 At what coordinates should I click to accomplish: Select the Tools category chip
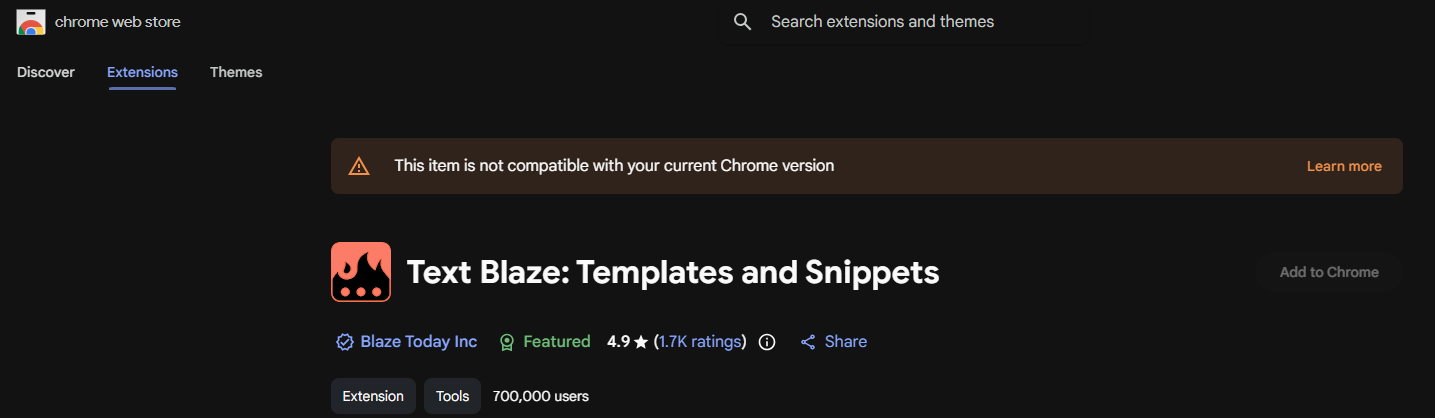[452, 396]
